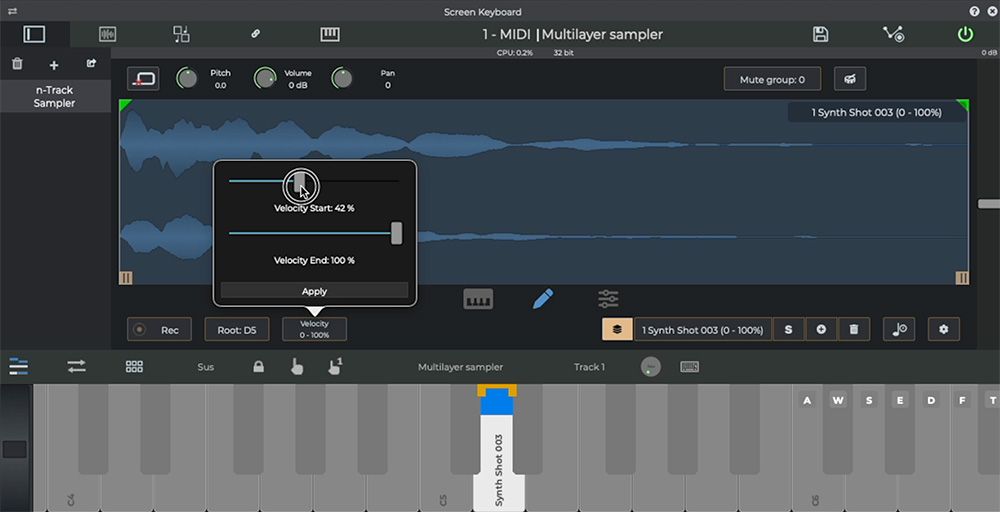This screenshot has width=1000, height=512.
Task: Show keyboard mapping via the small piano icon
Action: tap(478, 298)
